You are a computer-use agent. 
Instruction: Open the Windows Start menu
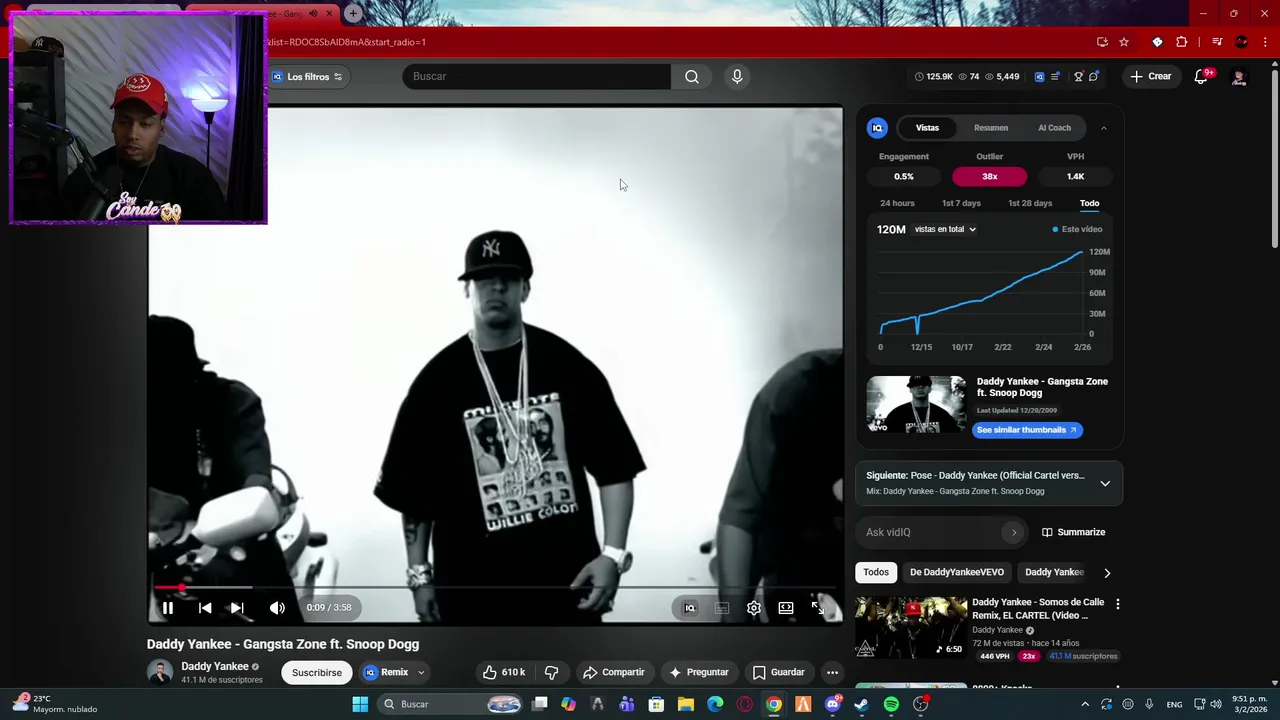click(x=360, y=704)
